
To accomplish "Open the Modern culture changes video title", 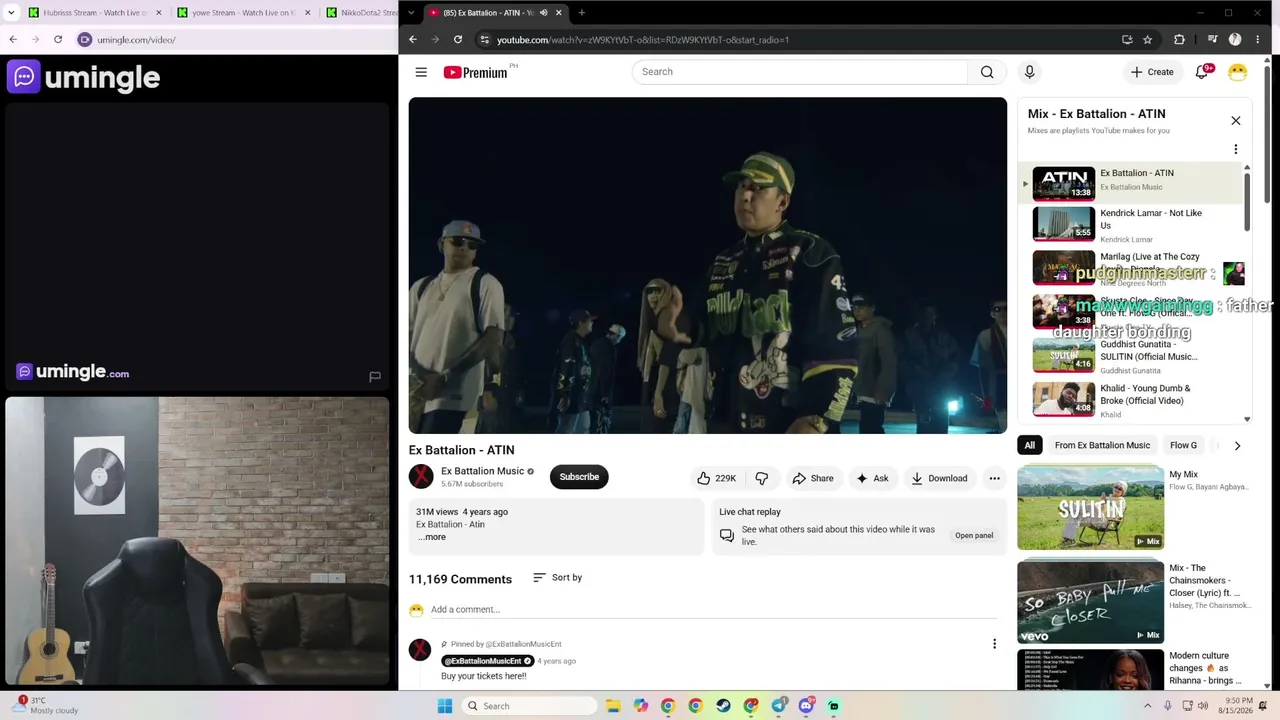I will click(1205, 668).
